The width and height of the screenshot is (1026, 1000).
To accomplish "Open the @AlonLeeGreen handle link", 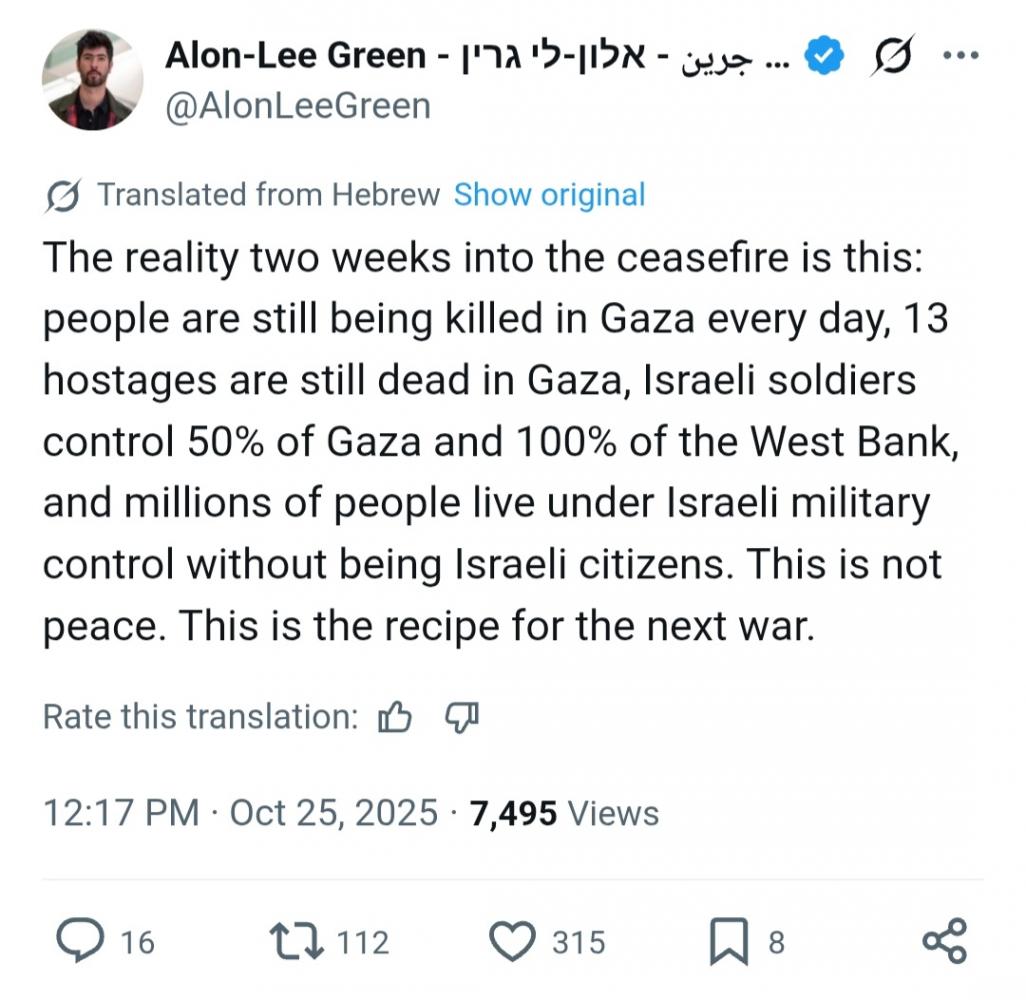I will point(297,105).
